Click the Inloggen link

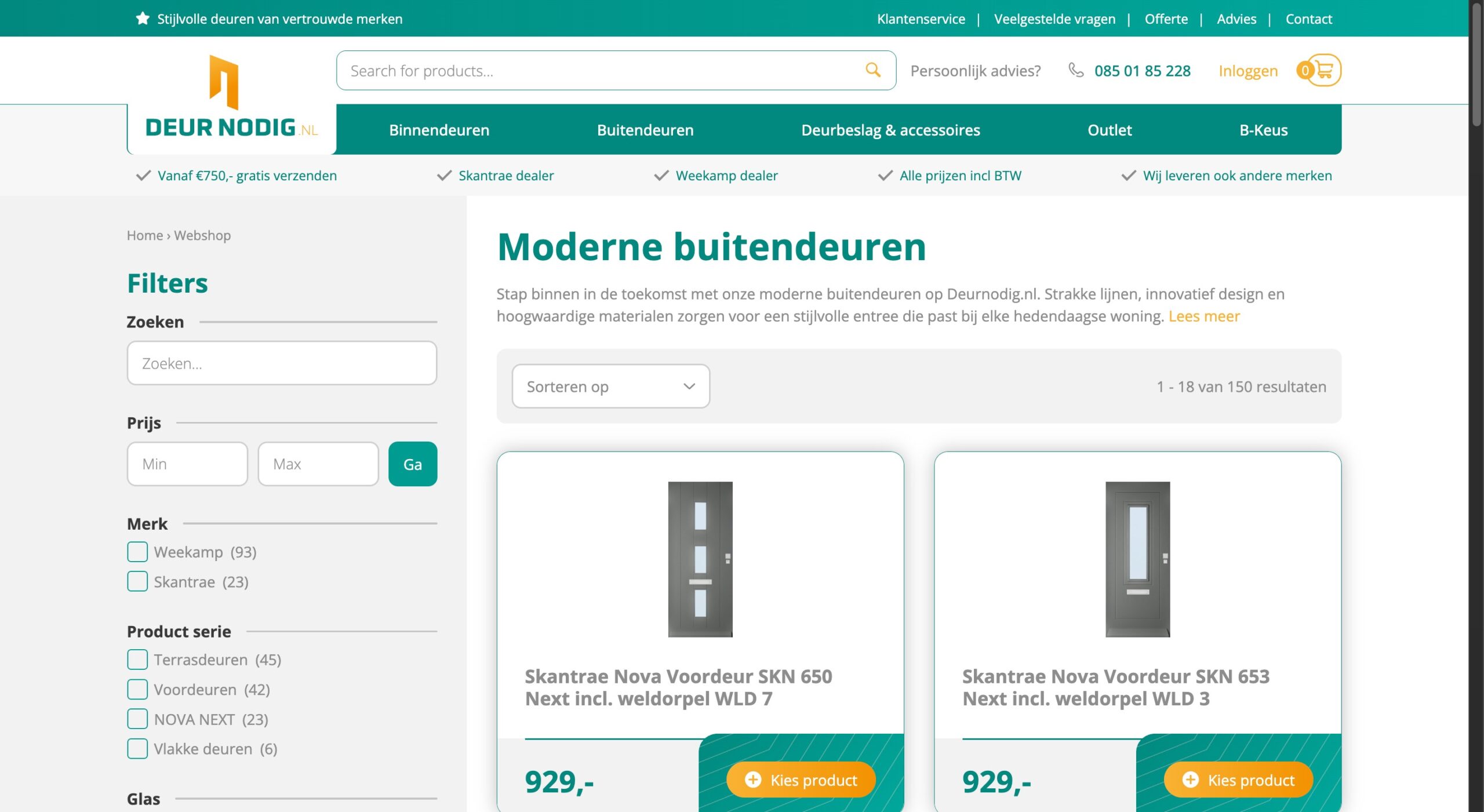(1248, 71)
